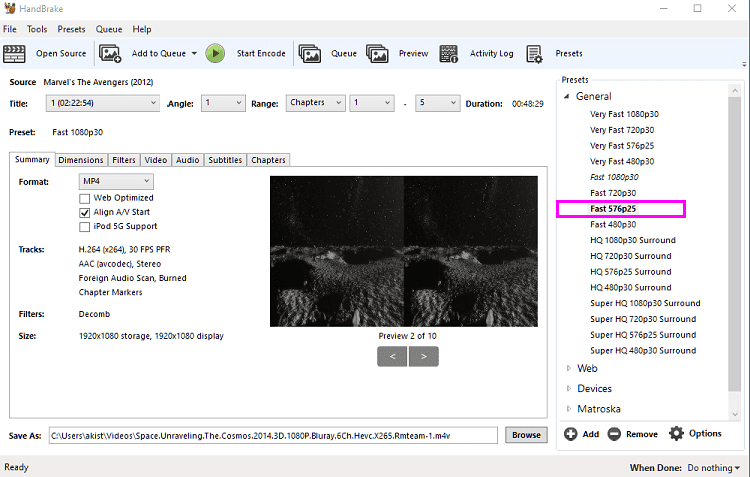The width and height of the screenshot is (750, 477).
Task: Select the Fast 576p25 preset
Action: (613, 209)
